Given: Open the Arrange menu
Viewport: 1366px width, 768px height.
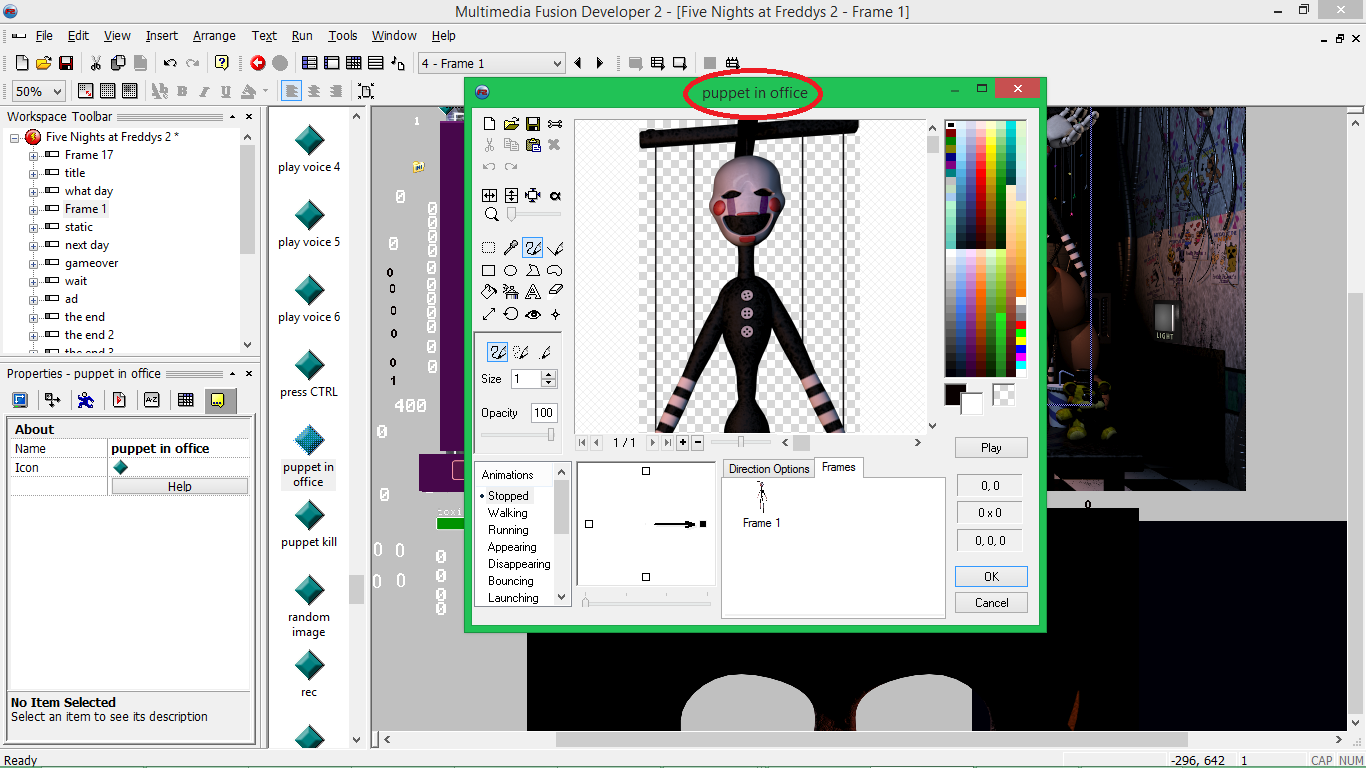Looking at the screenshot, I should coord(214,36).
